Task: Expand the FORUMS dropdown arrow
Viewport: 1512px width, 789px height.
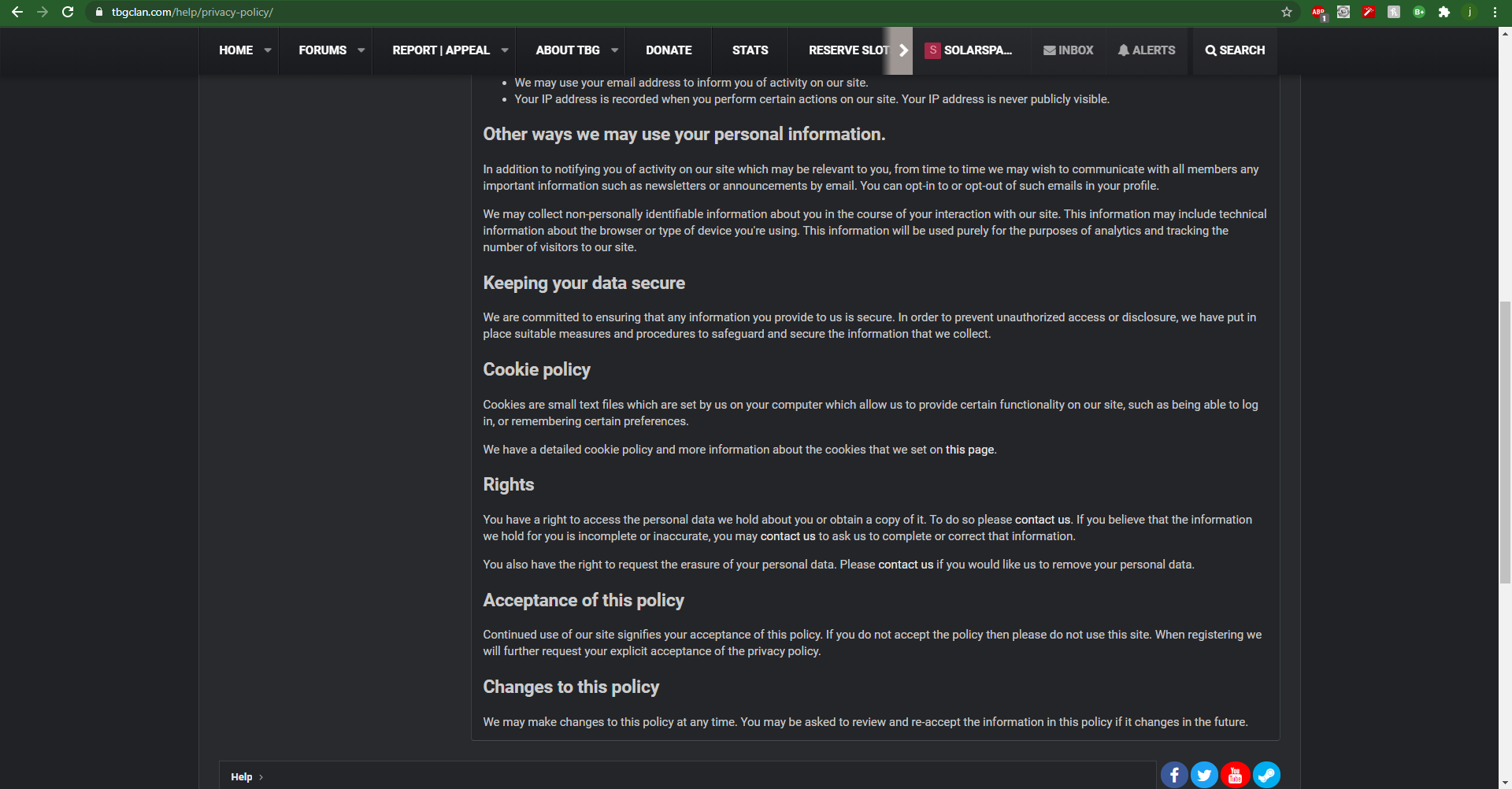Action: click(x=361, y=50)
